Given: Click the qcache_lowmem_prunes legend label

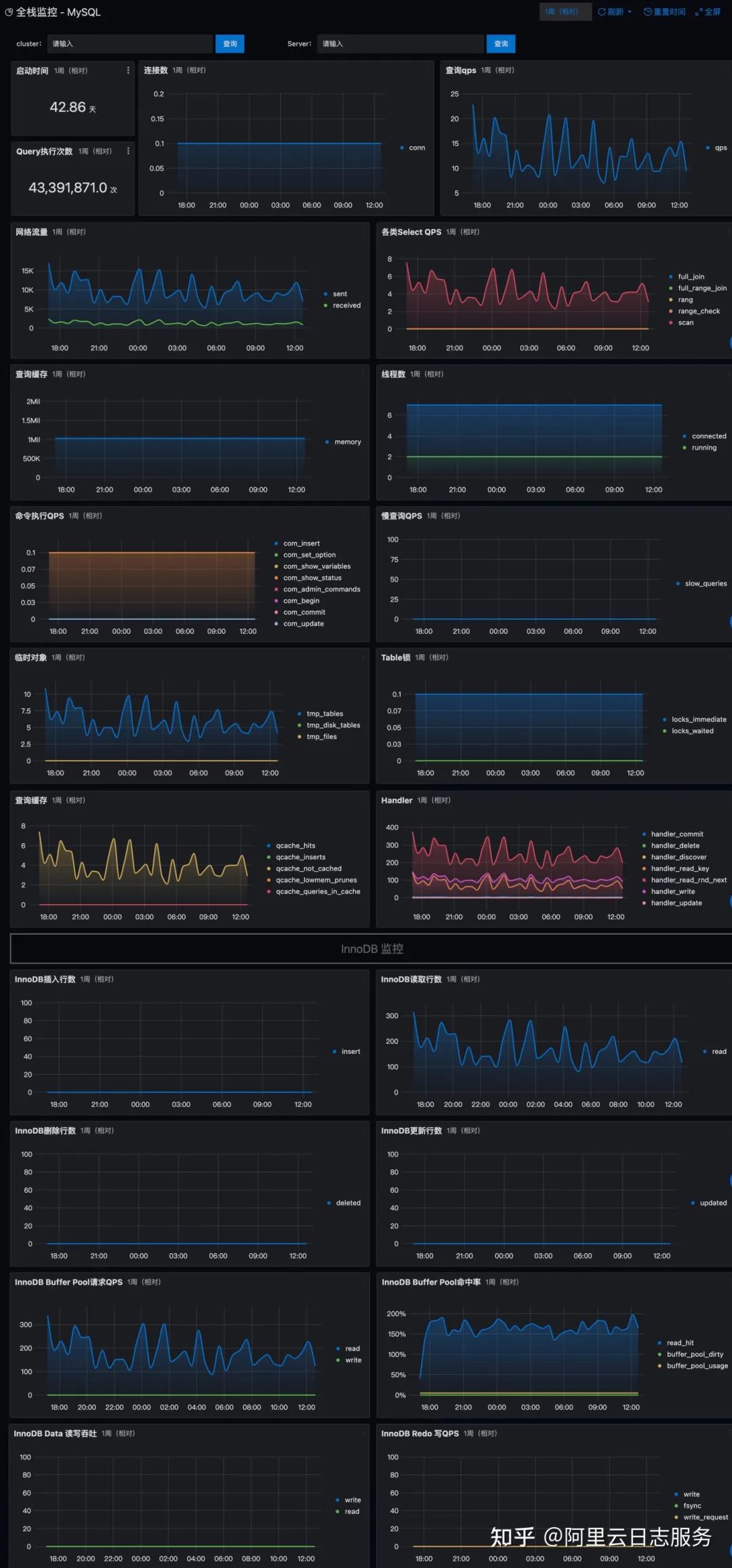Looking at the screenshot, I should point(317,880).
